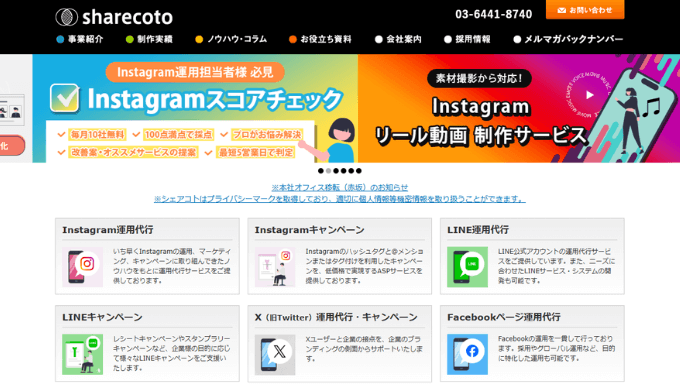680x390 pixels.
Task: Open the Instagramスコアチェック banner
Action: (x=195, y=108)
